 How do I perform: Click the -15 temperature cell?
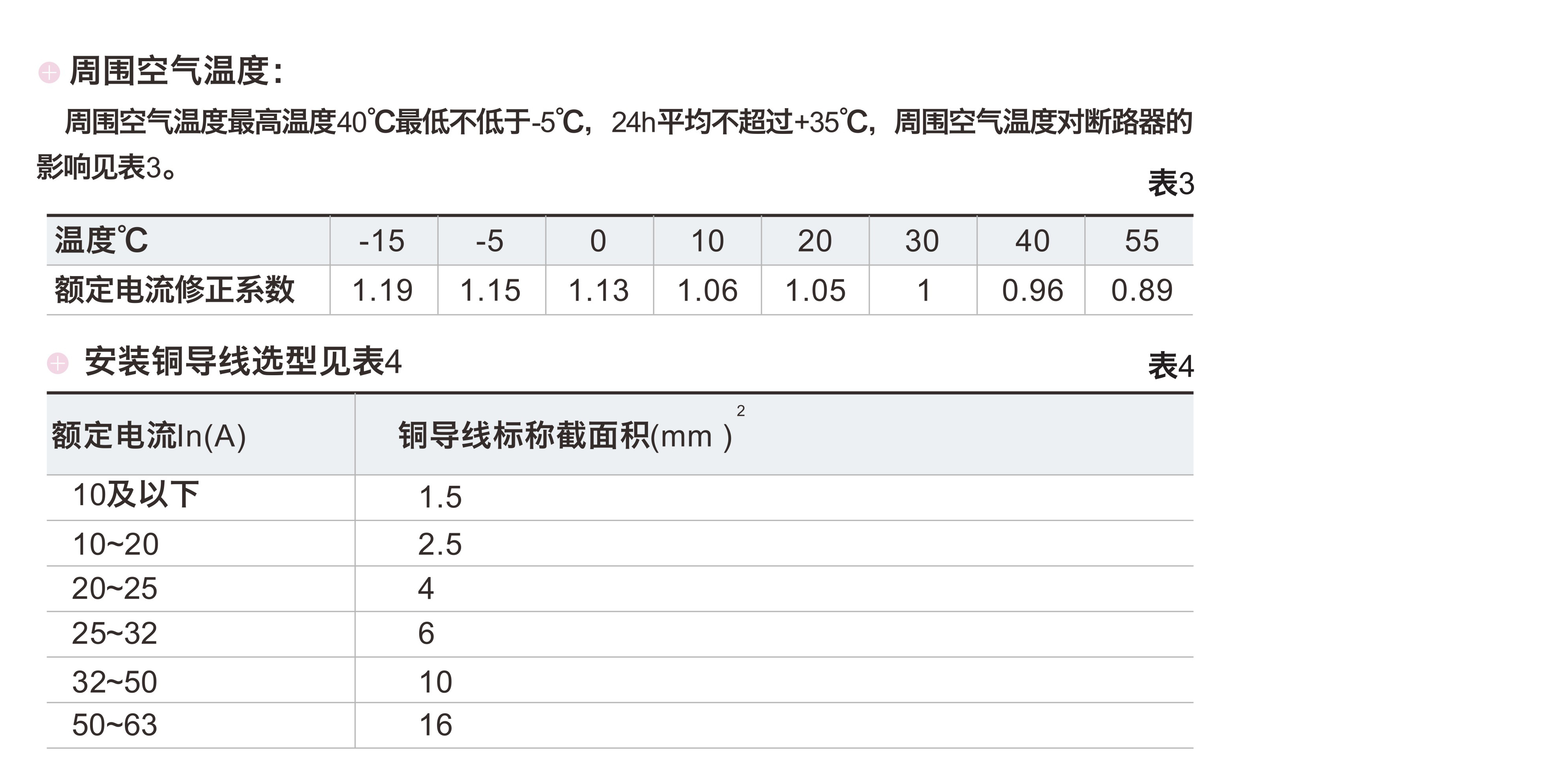pos(383,241)
